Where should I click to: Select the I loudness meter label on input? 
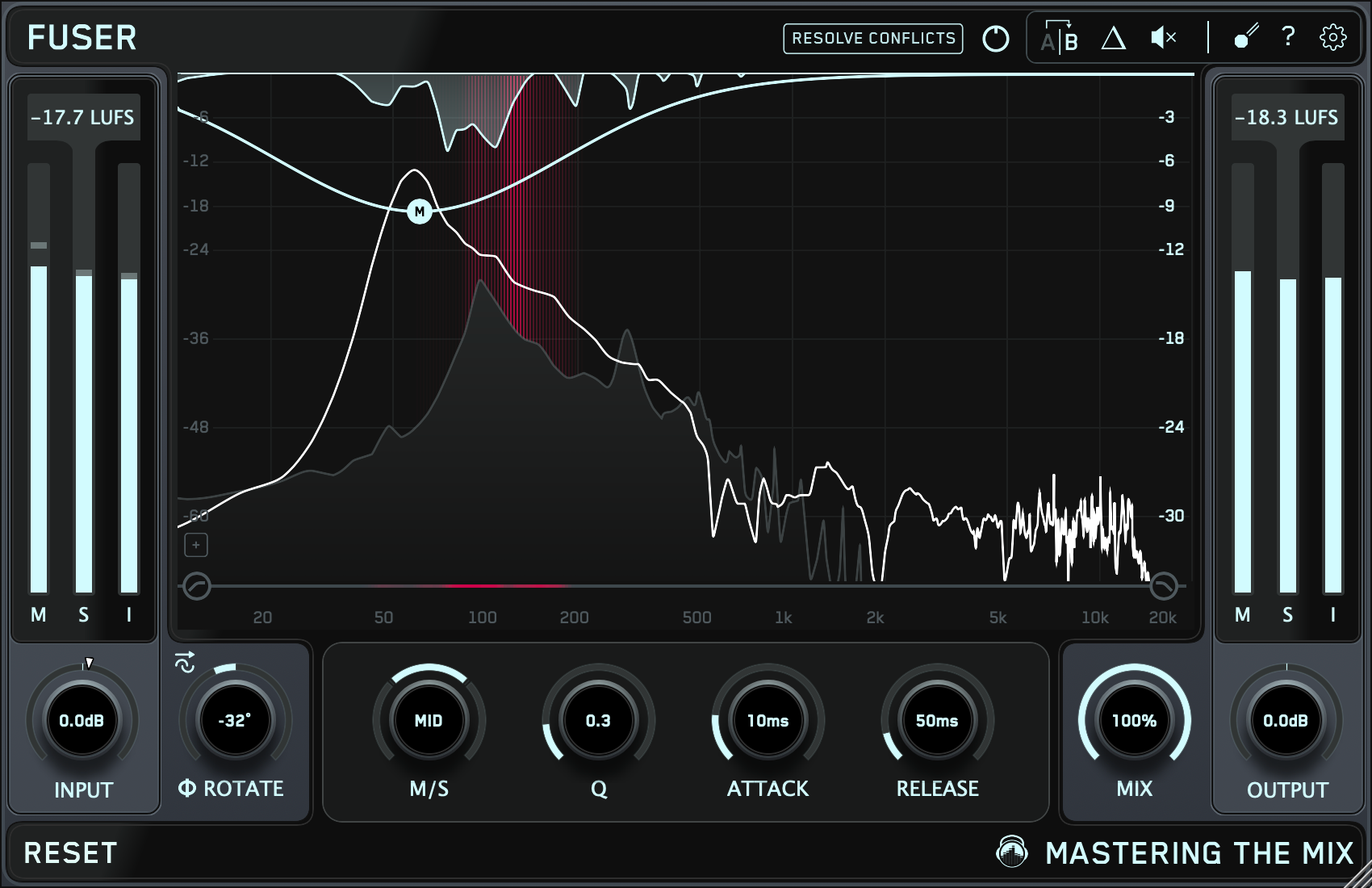128,614
